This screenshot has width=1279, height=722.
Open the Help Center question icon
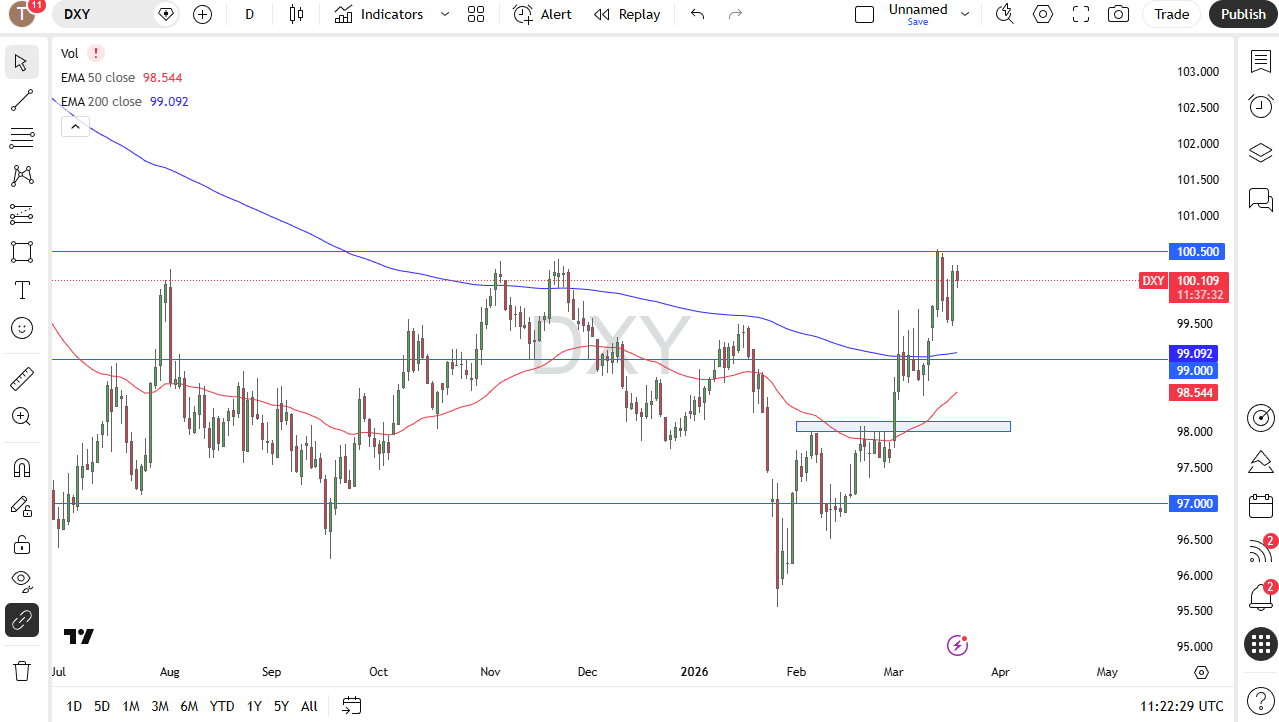[x=1260, y=701]
